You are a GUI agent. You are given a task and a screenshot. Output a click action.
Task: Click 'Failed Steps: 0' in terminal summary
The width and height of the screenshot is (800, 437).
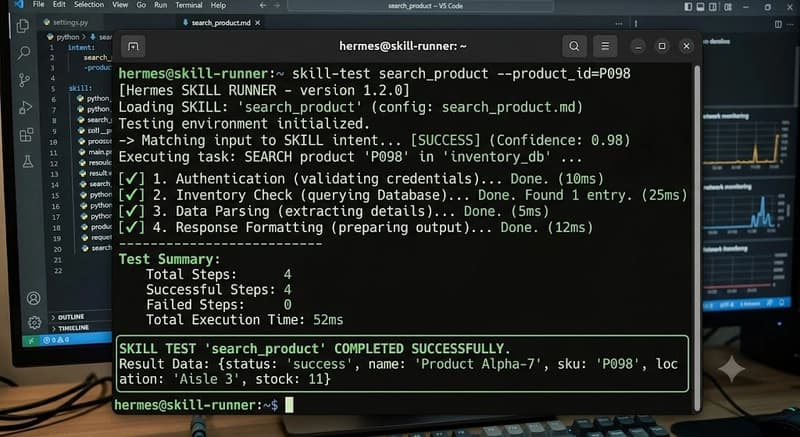click(x=218, y=305)
